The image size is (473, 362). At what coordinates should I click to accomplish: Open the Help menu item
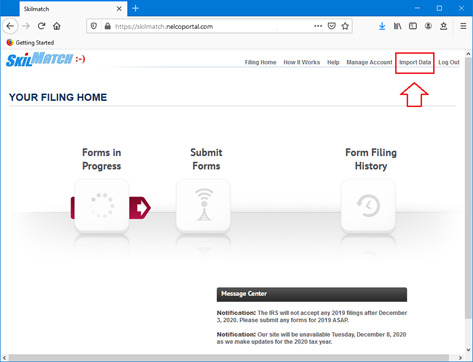[333, 62]
